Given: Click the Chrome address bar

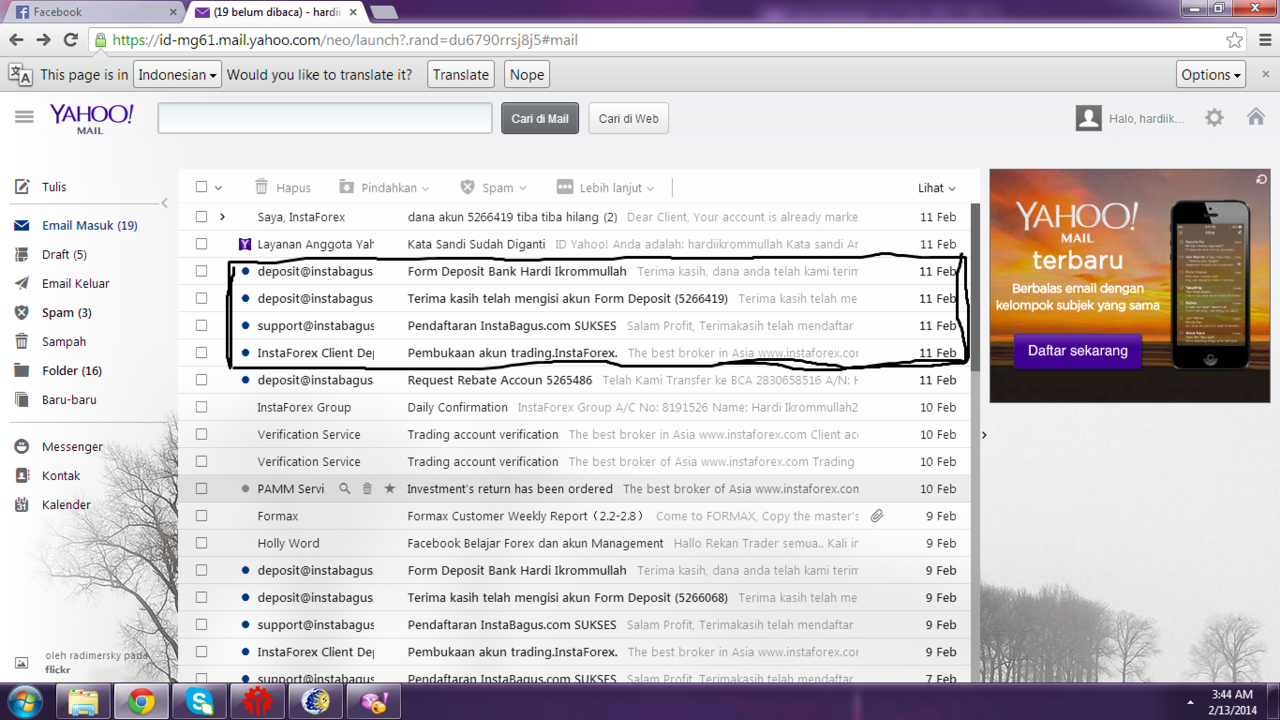Looking at the screenshot, I should coord(660,40).
